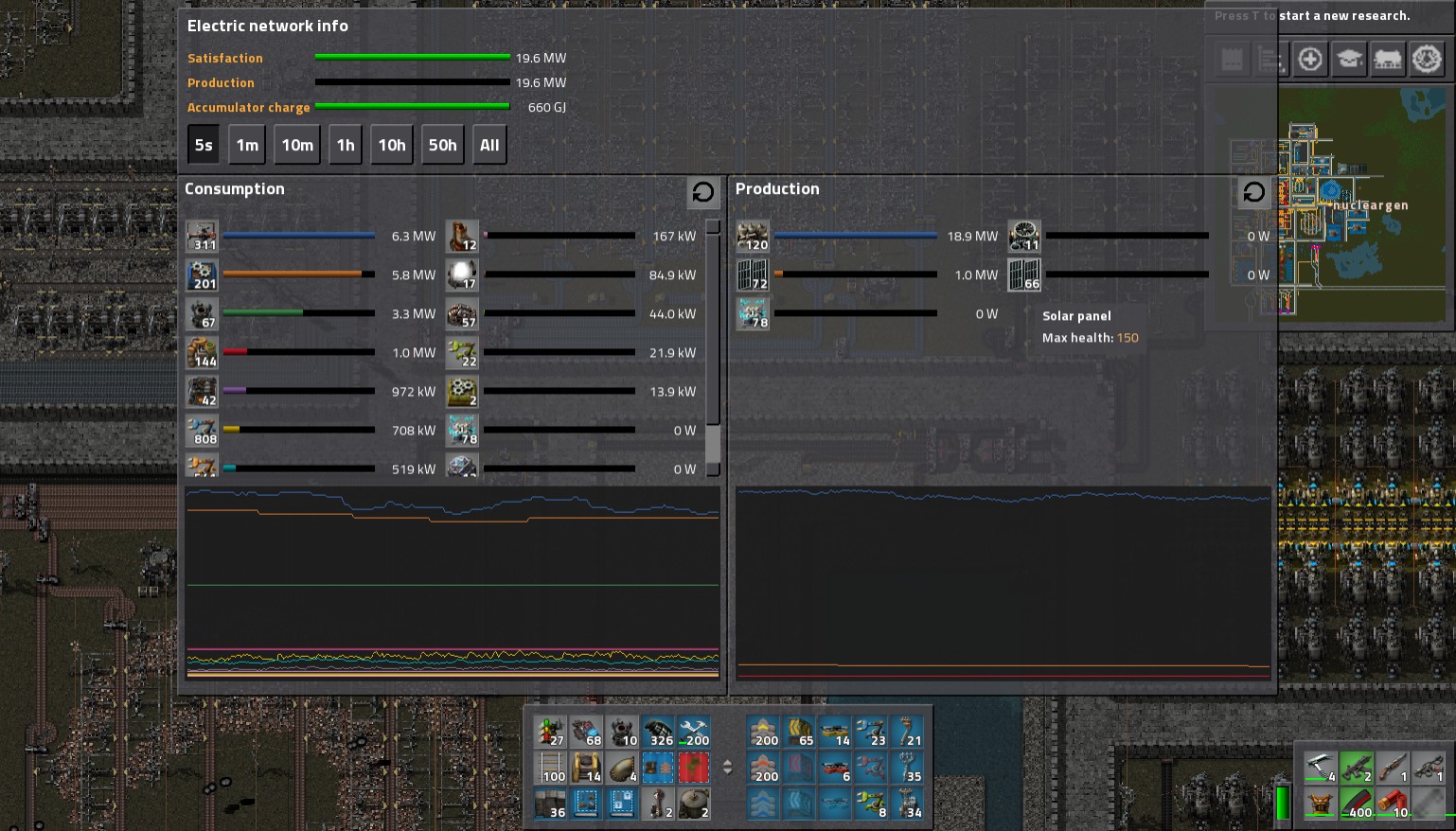Click the yellow assembling machine icon with count 2
The image size is (1456, 831).
point(462,391)
